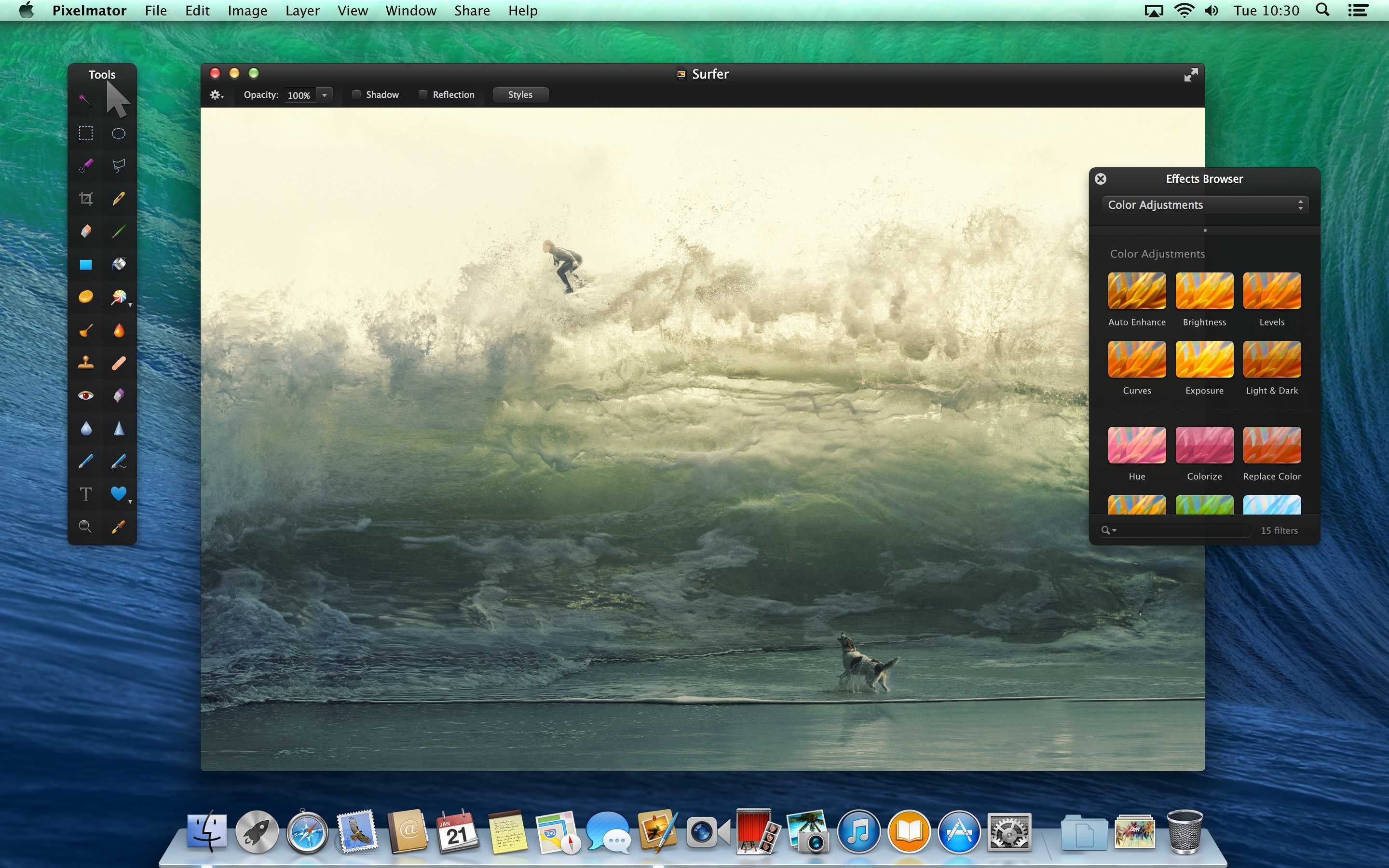Viewport: 1389px width, 868px height.
Task: Drag Opacity percentage slider control
Action: pyautogui.click(x=325, y=94)
